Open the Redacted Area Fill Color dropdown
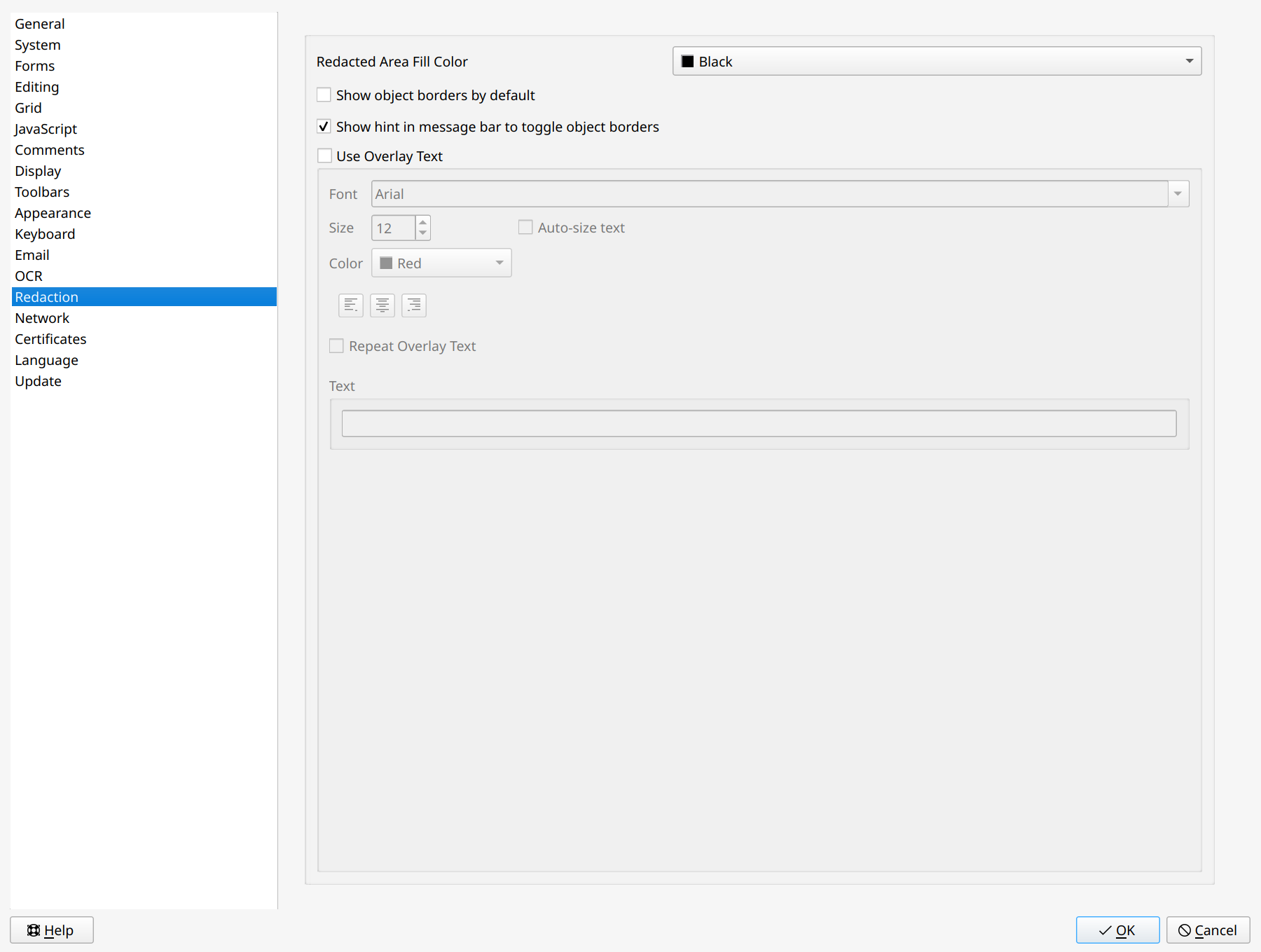The height and width of the screenshot is (952, 1261). pyautogui.click(x=1189, y=61)
